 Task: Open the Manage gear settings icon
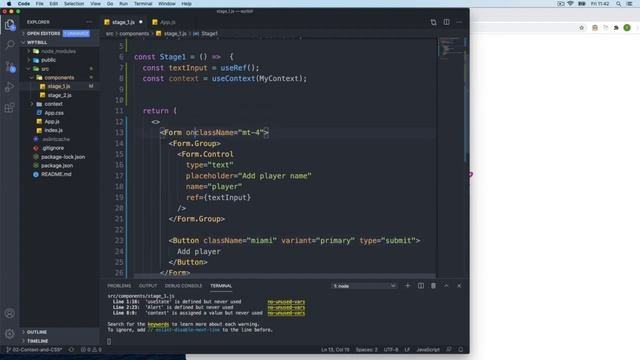point(10,334)
